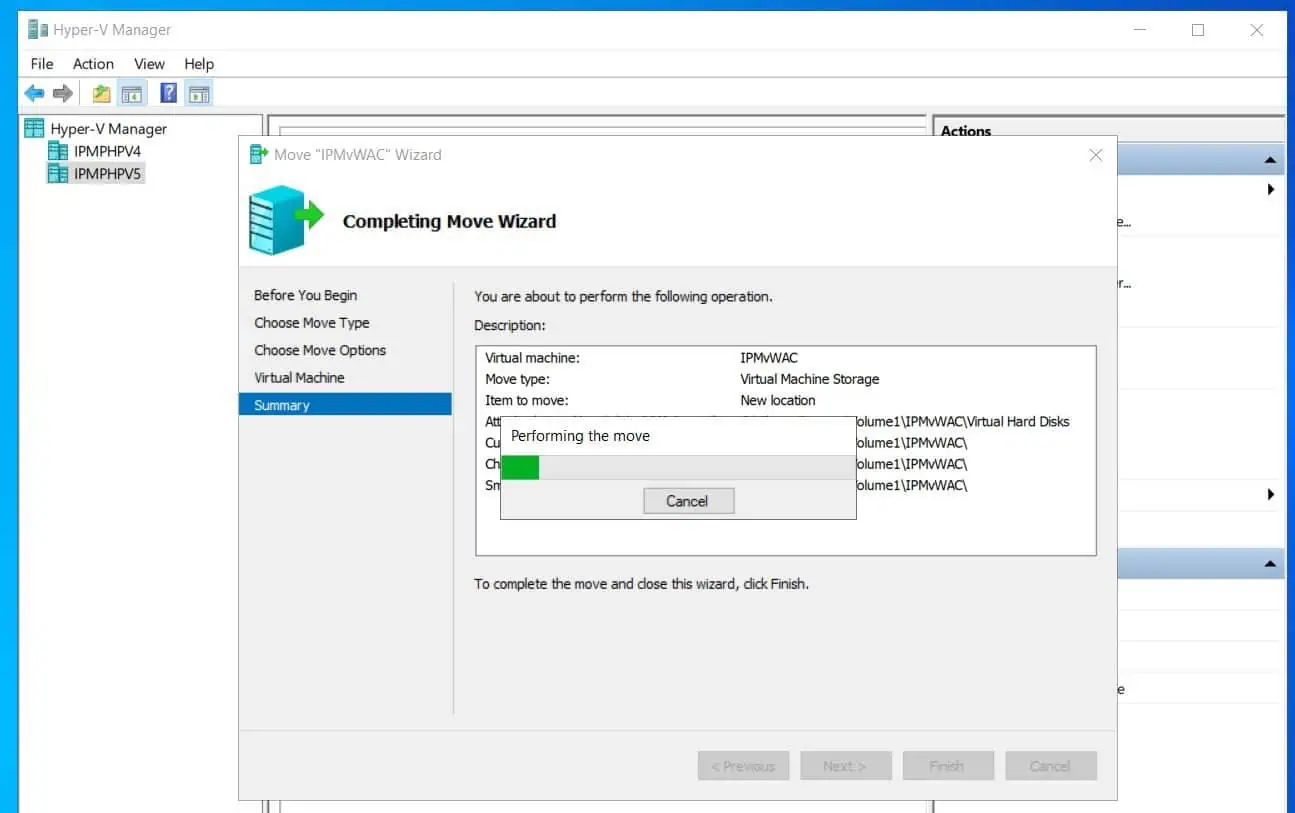Screen dimensions: 1295x813
Task: Click the 'Virtual Machine Storage' value
Action: tap(810, 379)
